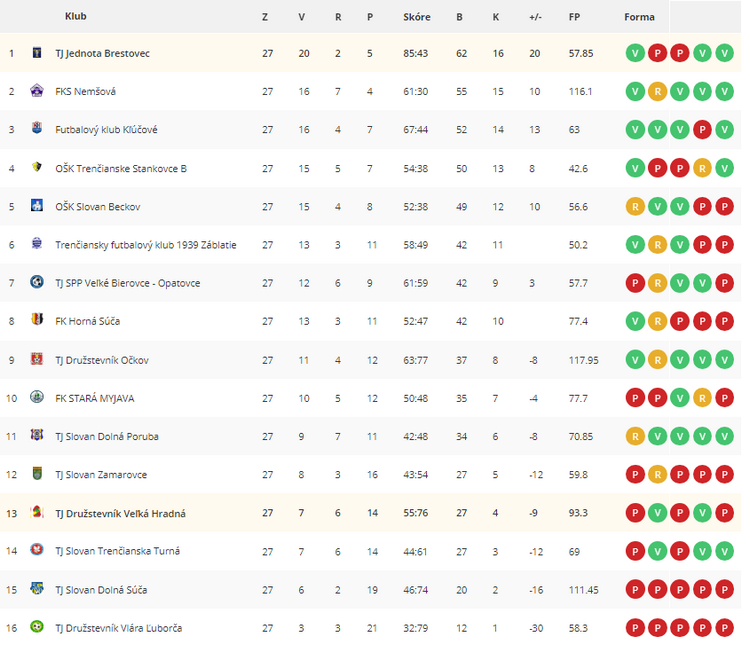Click the TJ Slovan Dolná Súča crest
Image resolution: width=750 pixels, height=653 pixels.
(x=37, y=588)
